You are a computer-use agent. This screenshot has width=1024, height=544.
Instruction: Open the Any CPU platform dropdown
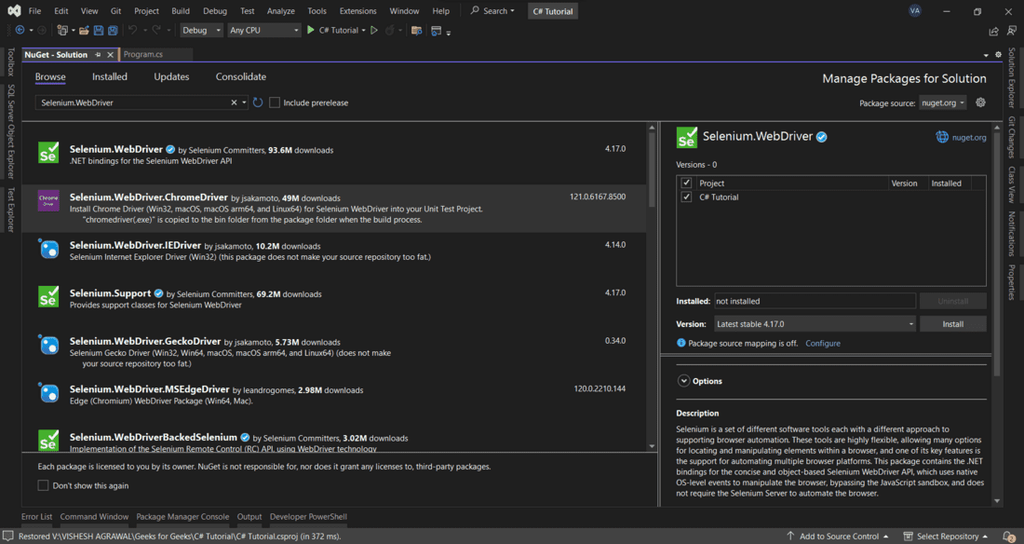pyautogui.click(x=264, y=30)
